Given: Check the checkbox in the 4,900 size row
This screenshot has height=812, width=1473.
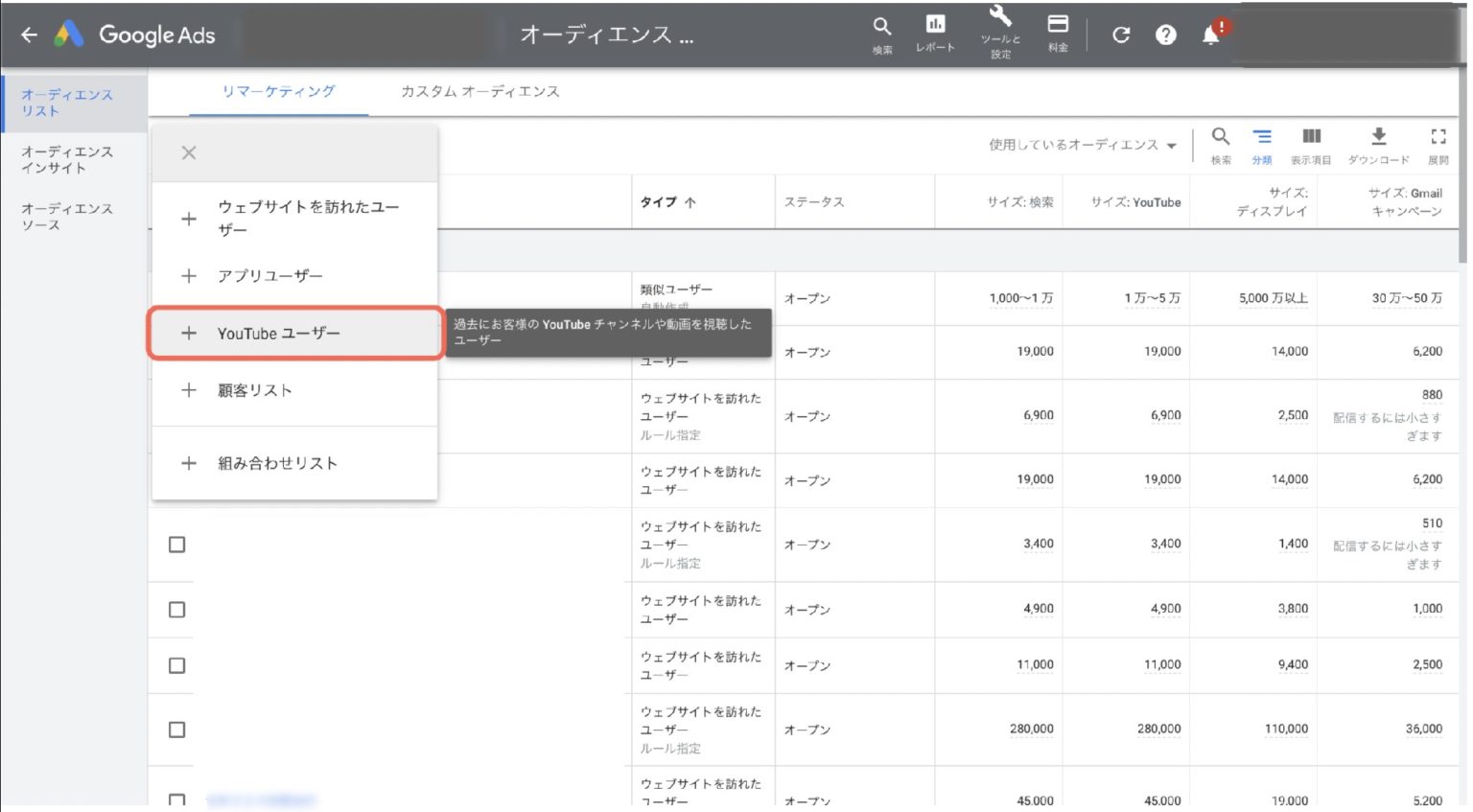Looking at the screenshot, I should point(177,610).
